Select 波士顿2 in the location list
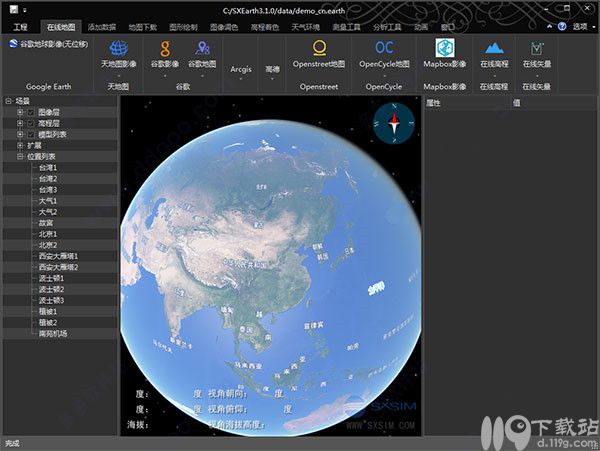The height and width of the screenshot is (451, 600). pos(51,290)
